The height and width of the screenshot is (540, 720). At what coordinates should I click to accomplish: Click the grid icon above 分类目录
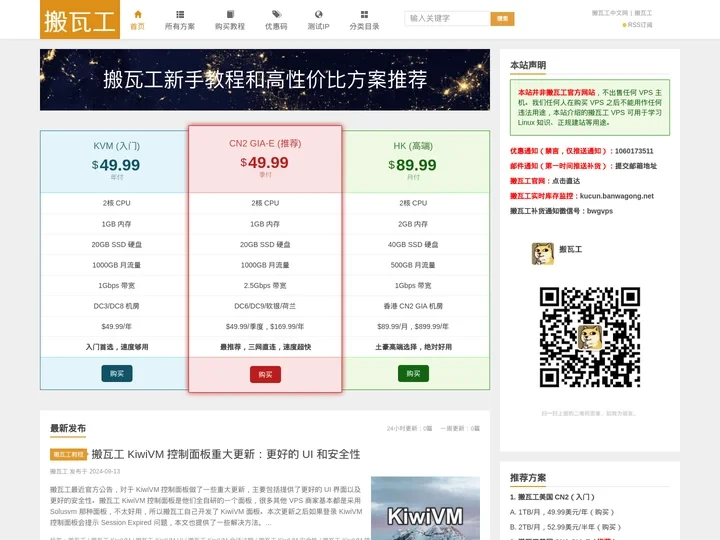[364, 14]
